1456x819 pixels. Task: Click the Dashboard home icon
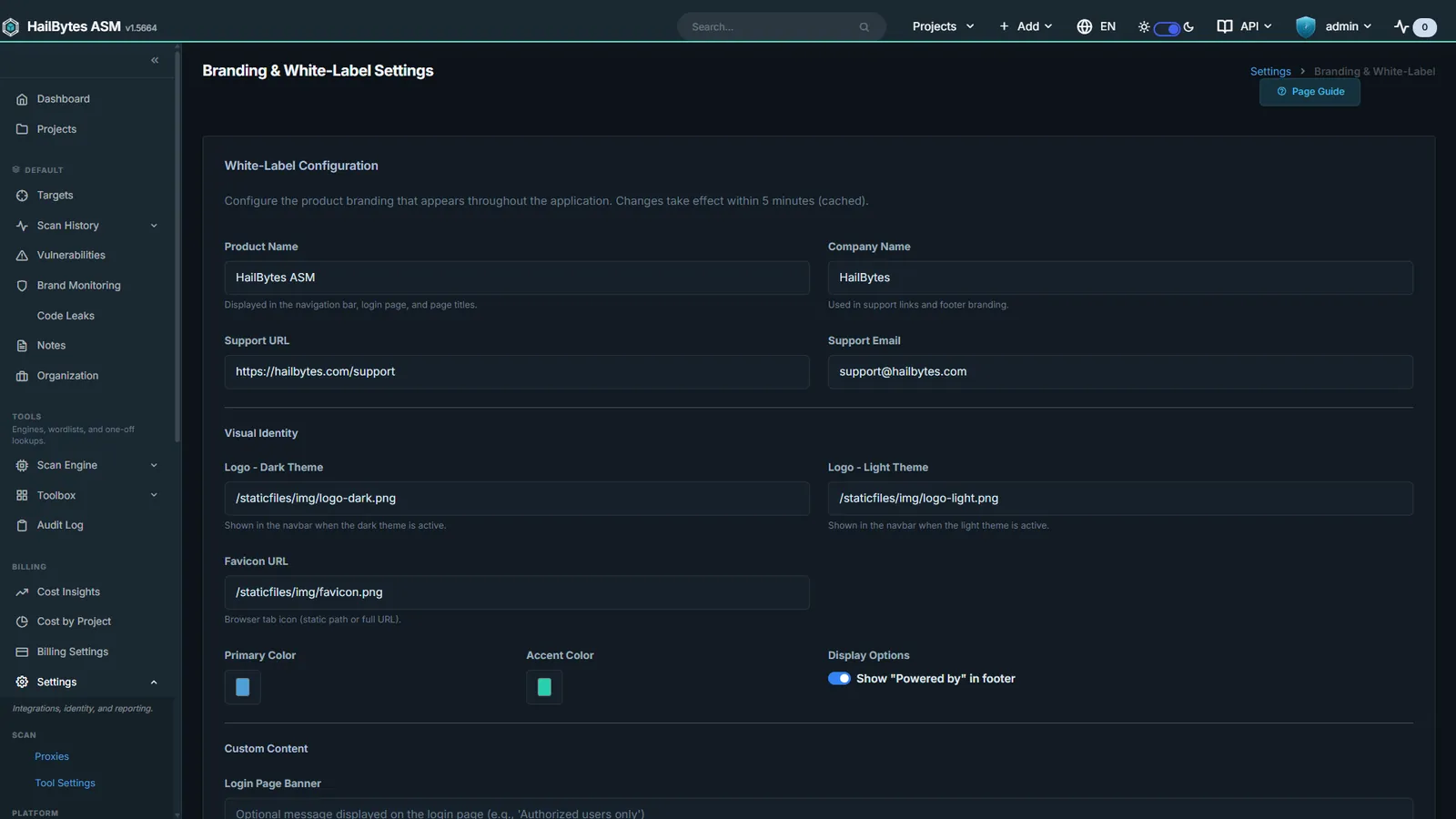click(x=22, y=99)
